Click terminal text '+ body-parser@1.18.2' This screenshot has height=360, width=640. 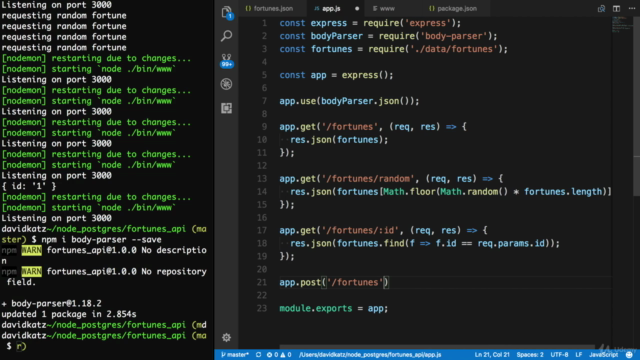51,304
